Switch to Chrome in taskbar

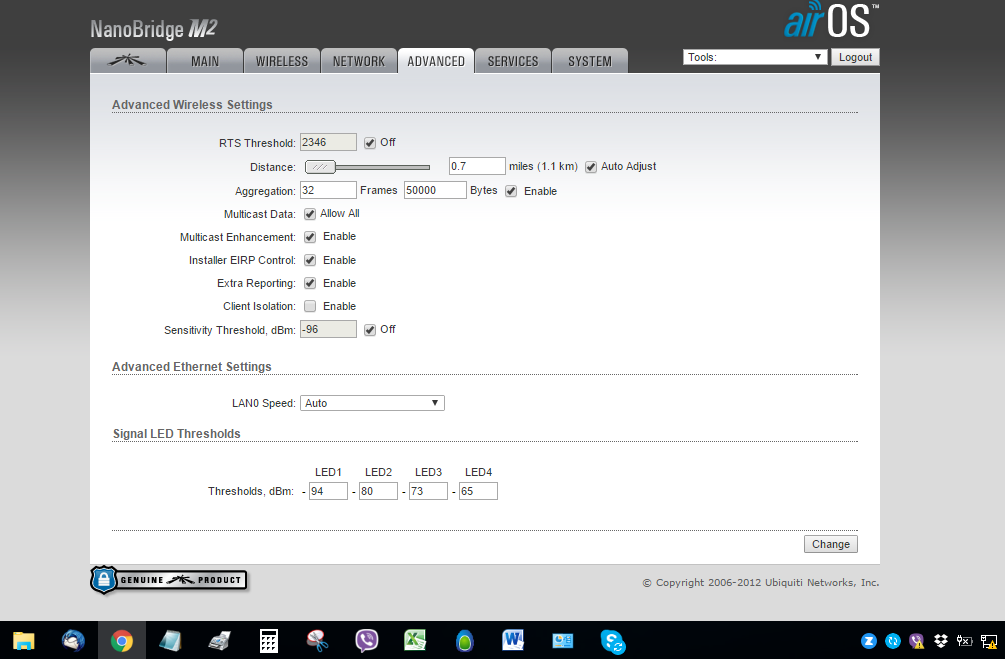tap(122, 640)
